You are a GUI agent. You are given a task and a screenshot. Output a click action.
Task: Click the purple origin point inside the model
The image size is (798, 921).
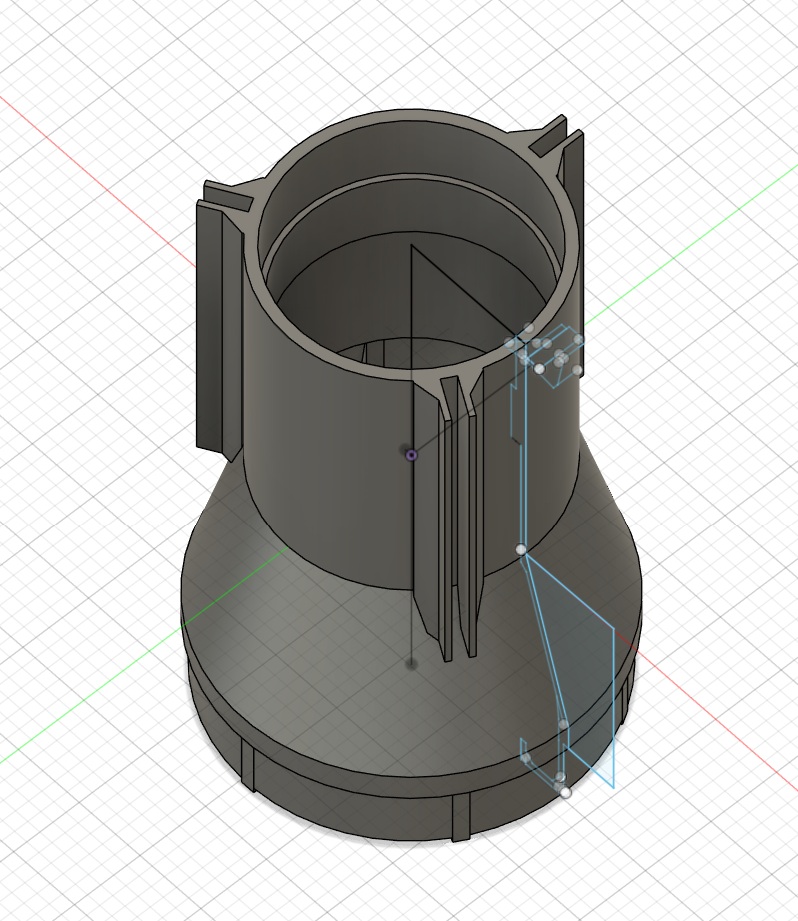click(x=412, y=455)
